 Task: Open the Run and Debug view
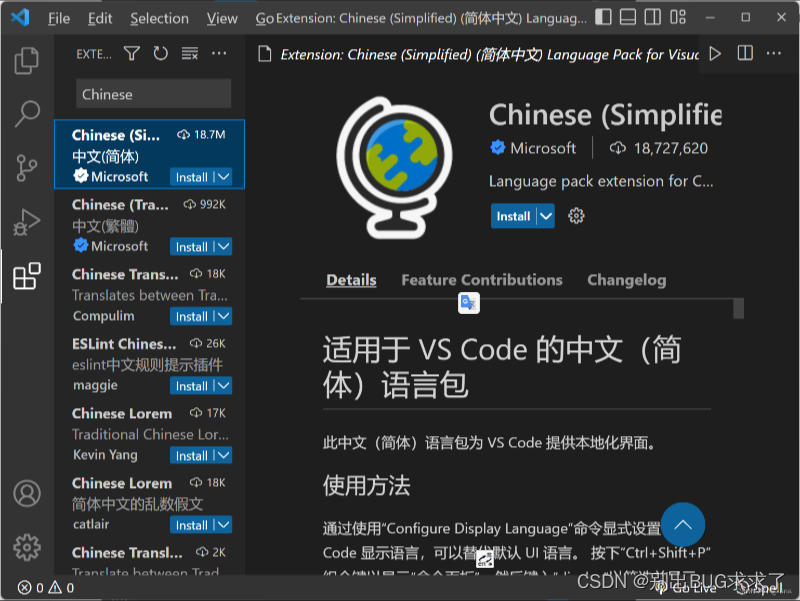pyautogui.click(x=27, y=222)
